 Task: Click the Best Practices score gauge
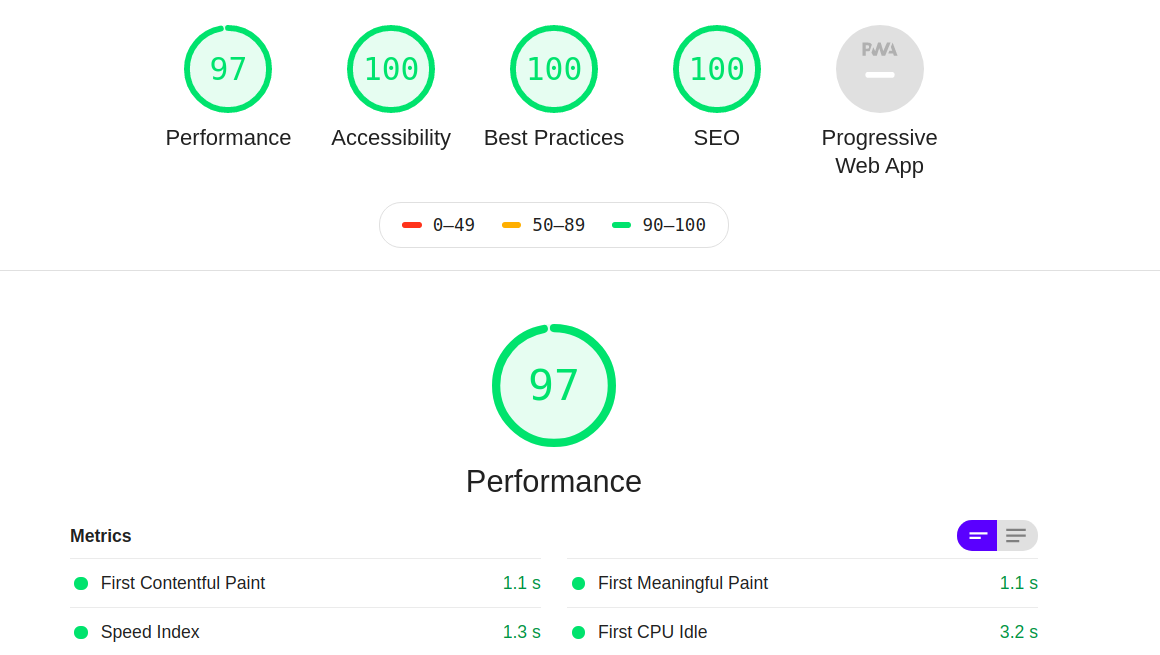(x=554, y=69)
